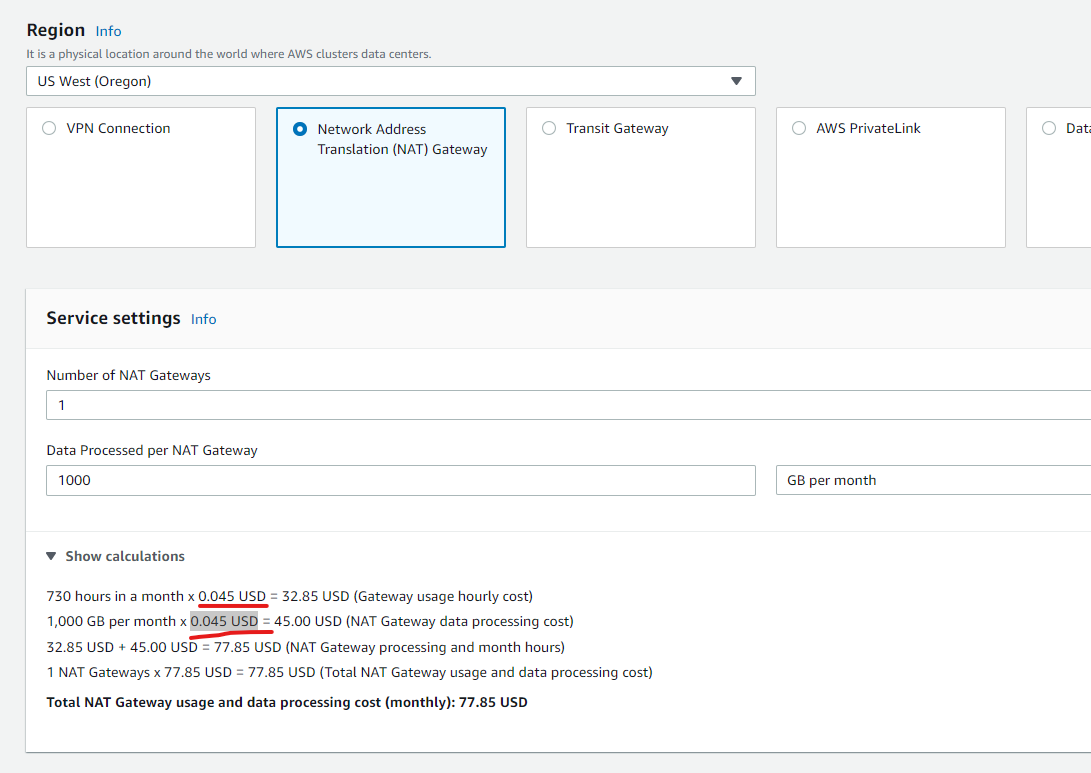Open the Info link beside Service settings
Viewport: 1091px width, 773px height.
[204, 319]
